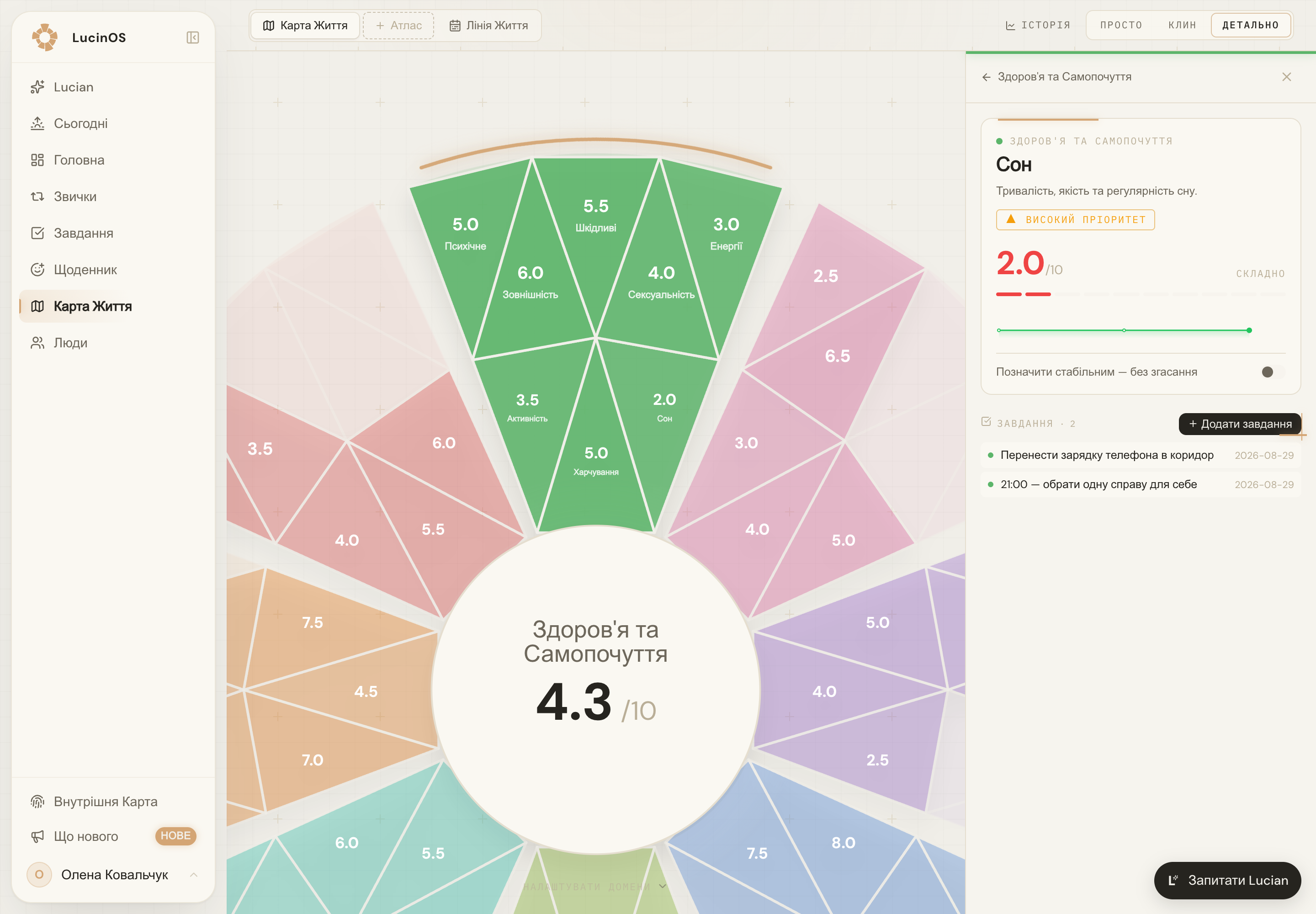Select ДЕТАЛЬНО view mode
1316x914 pixels.
pos(1251,25)
